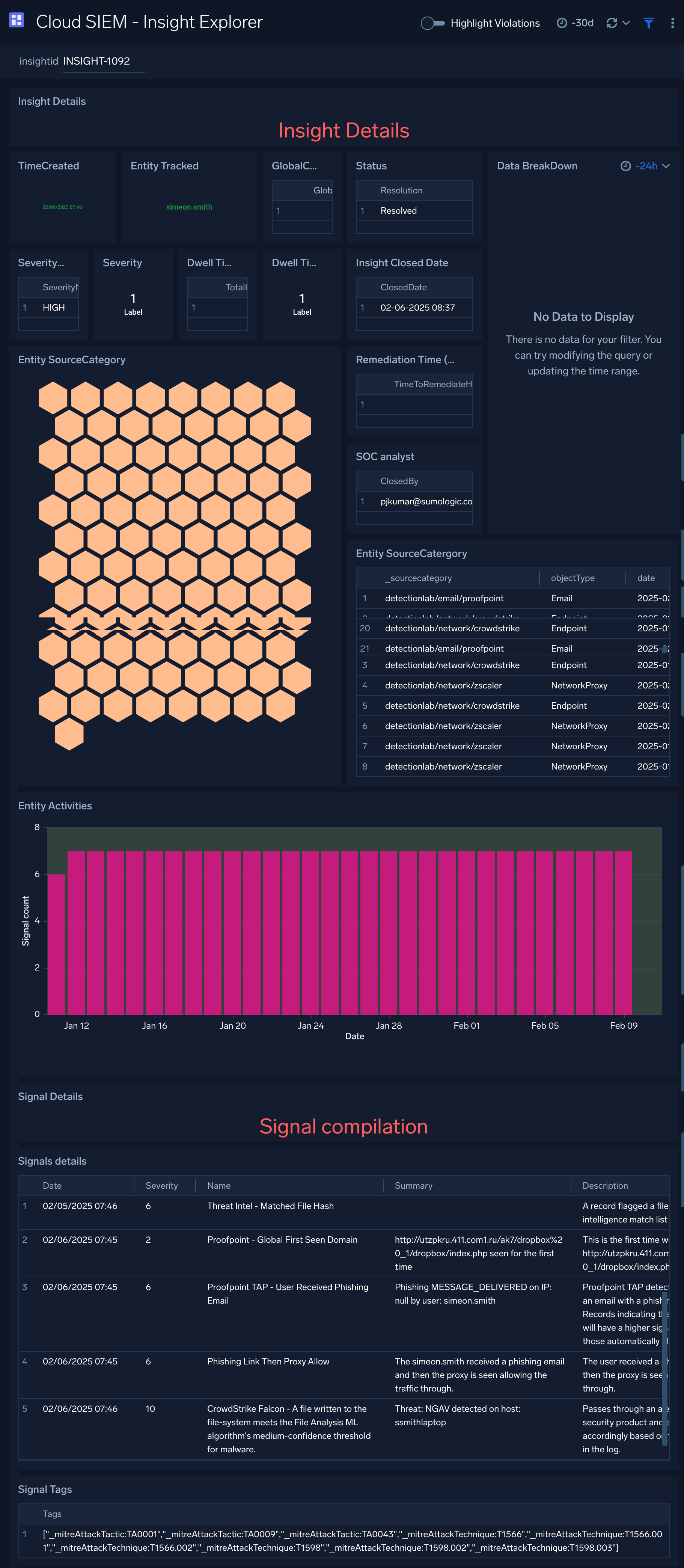Expand the -24h chevron on Data BreakDown
Viewport: 684px width, 1568px height.
click(x=665, y=166)
